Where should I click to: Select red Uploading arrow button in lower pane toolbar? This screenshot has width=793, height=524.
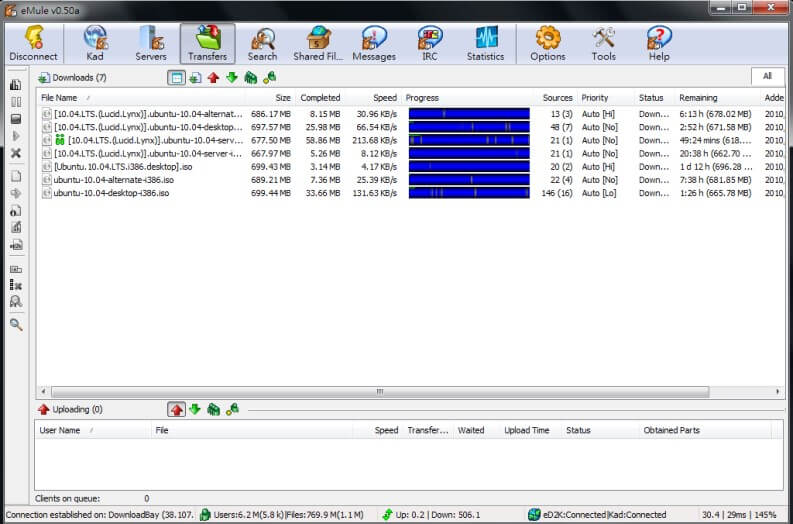pos(177,409)
